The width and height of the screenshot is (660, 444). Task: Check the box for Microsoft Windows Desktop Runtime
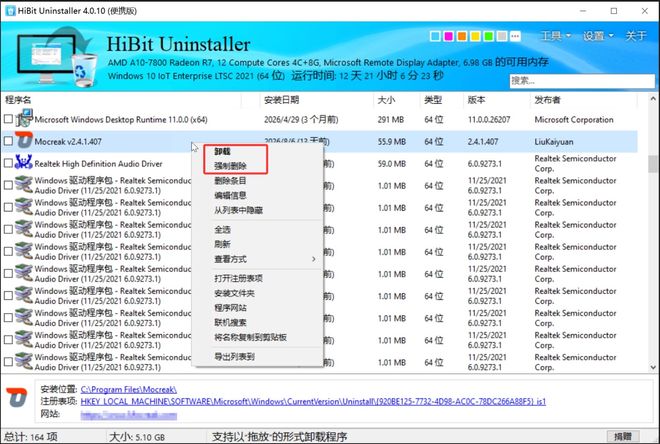click(8, 119)
